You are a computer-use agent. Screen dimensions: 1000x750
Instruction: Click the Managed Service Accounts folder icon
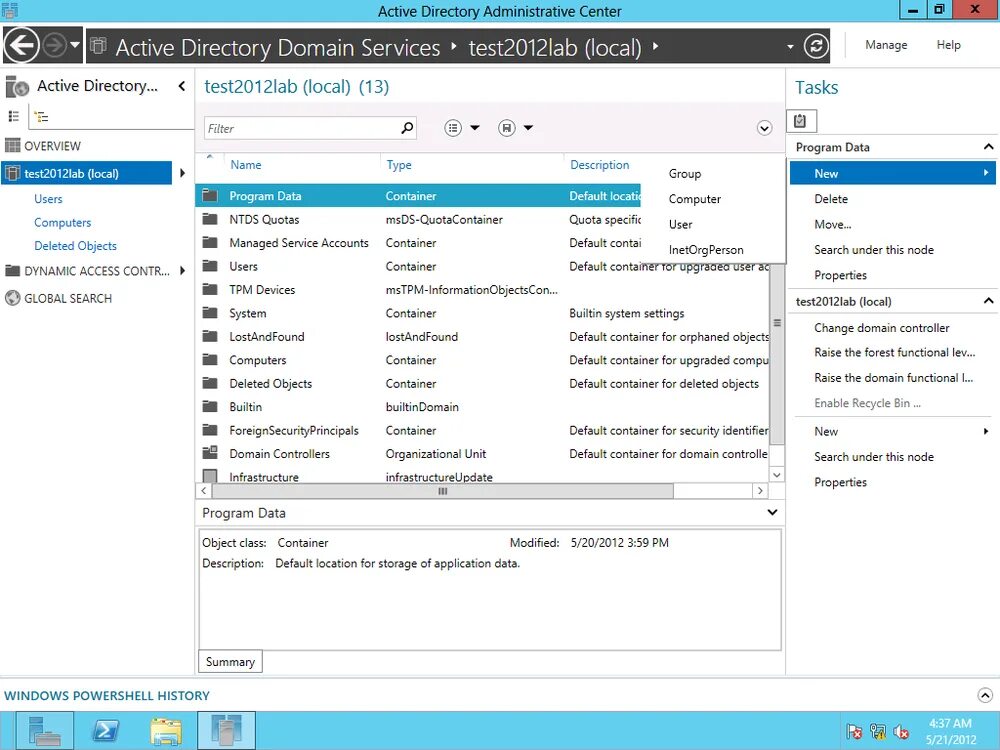coord(210,242)
